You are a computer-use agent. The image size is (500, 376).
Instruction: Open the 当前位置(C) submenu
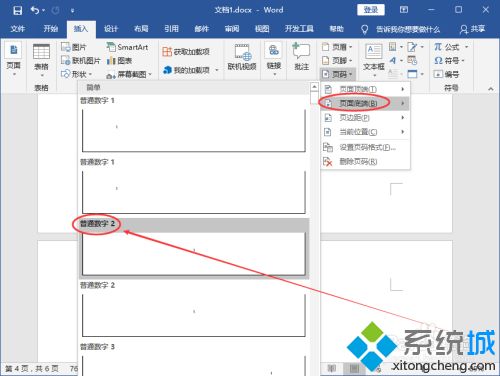coord(365,132)
